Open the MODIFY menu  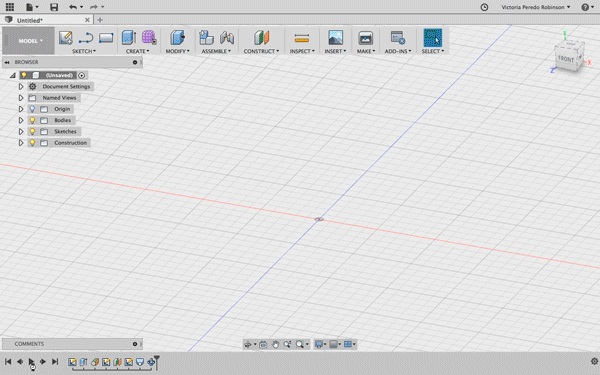[x=177, y=51]
